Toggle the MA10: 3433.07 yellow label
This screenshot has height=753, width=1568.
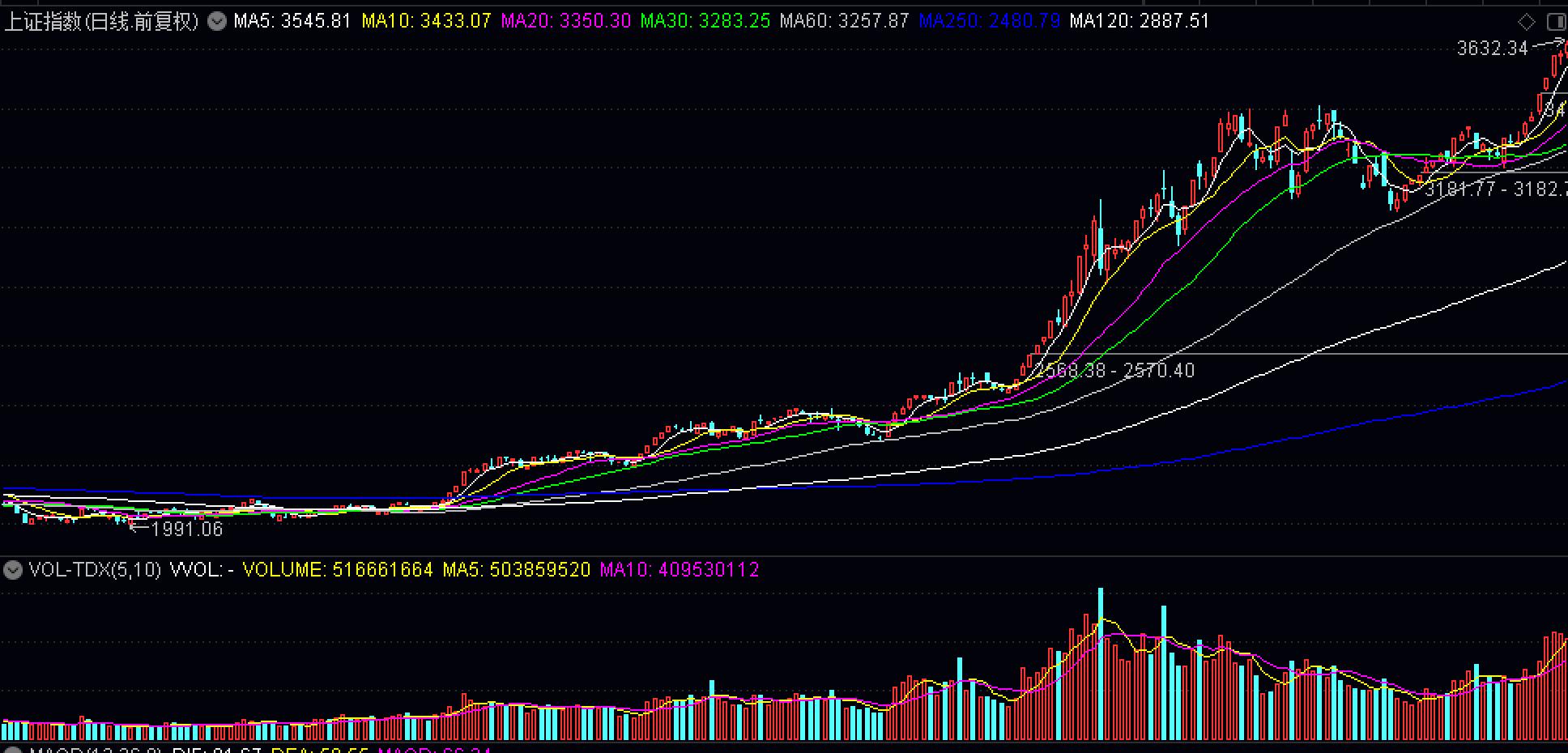[427, 20]
